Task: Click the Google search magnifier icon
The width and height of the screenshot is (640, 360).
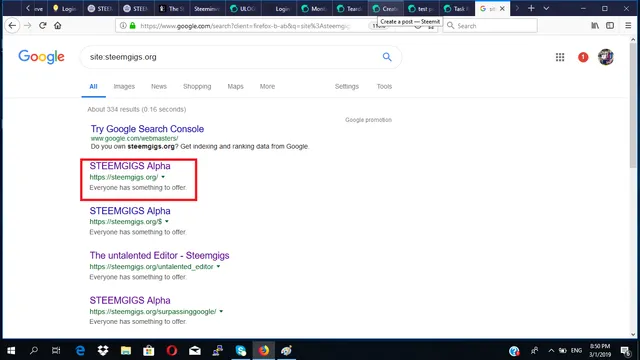Action: pyautogui.click(x=387, y=57)
